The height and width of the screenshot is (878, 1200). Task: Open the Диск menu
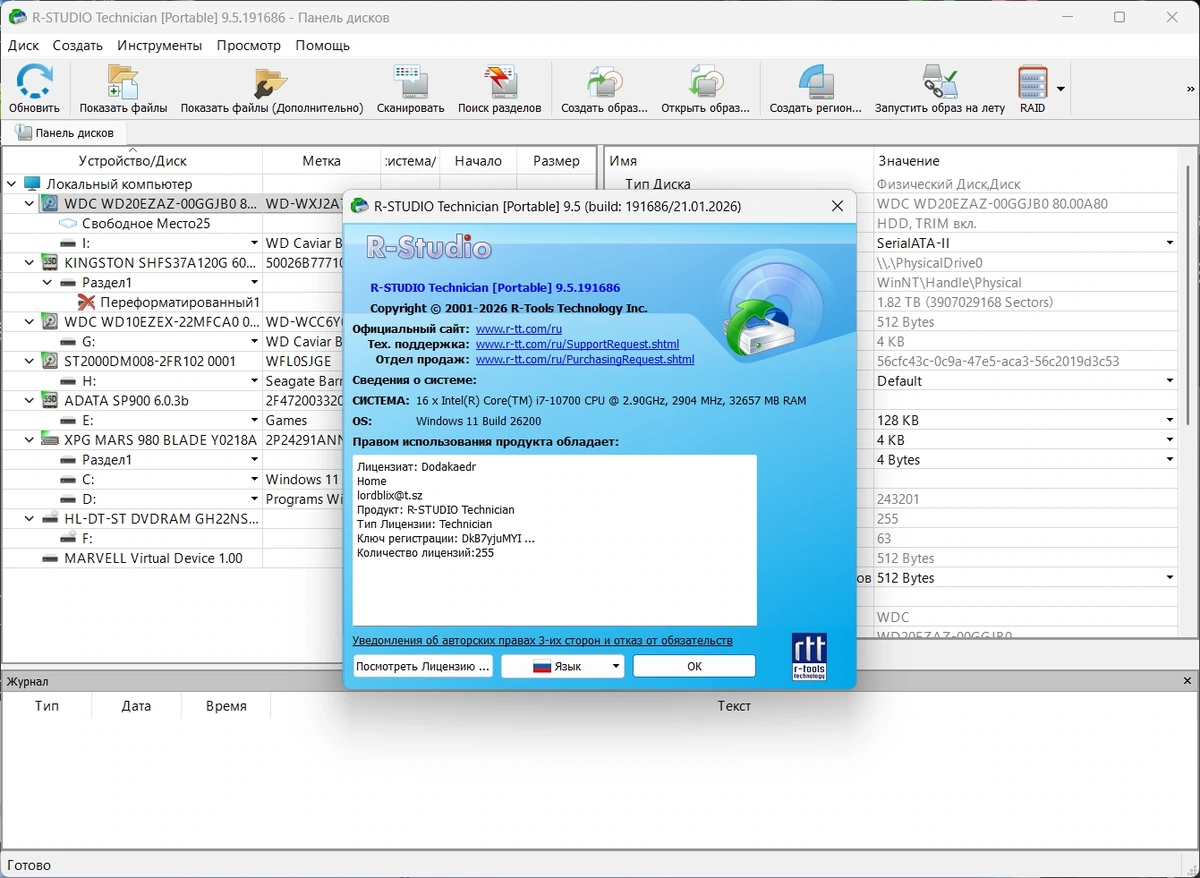click(x=24, y=45)
